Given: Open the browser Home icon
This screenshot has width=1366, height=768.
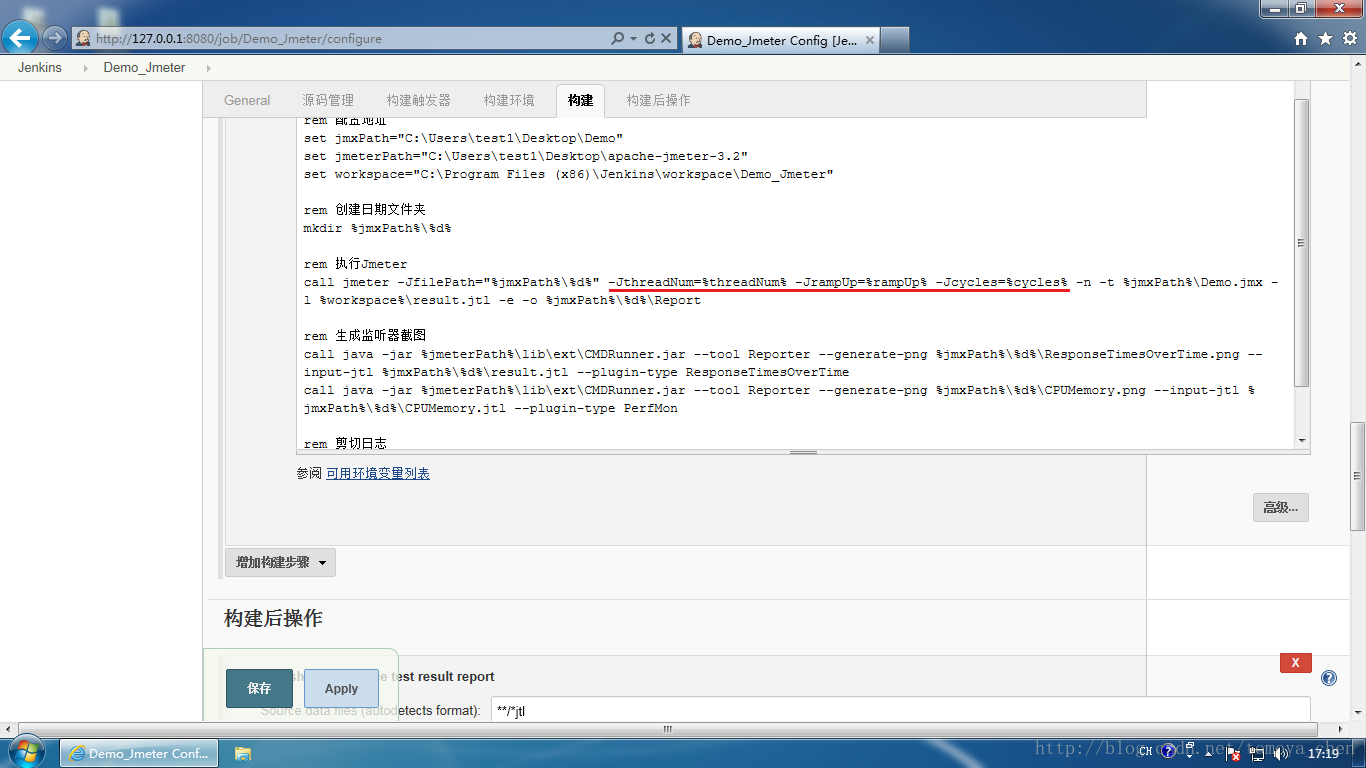Looking at the screenshot, I should click(1301, 38).
